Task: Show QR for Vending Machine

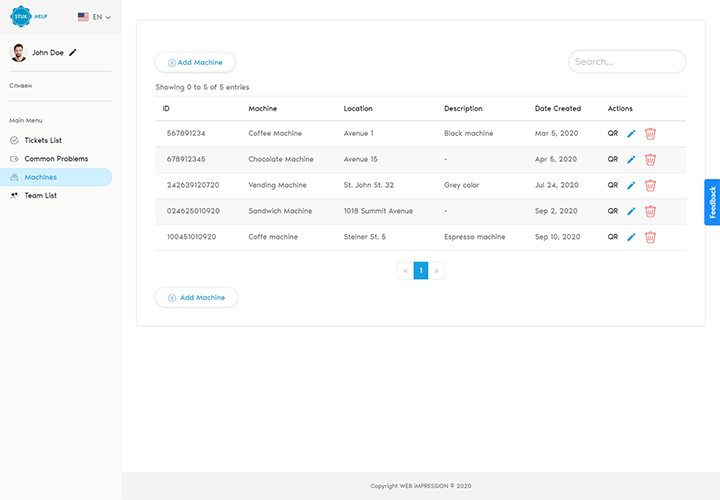Action: pyautogui.click(x=613, y=185)
